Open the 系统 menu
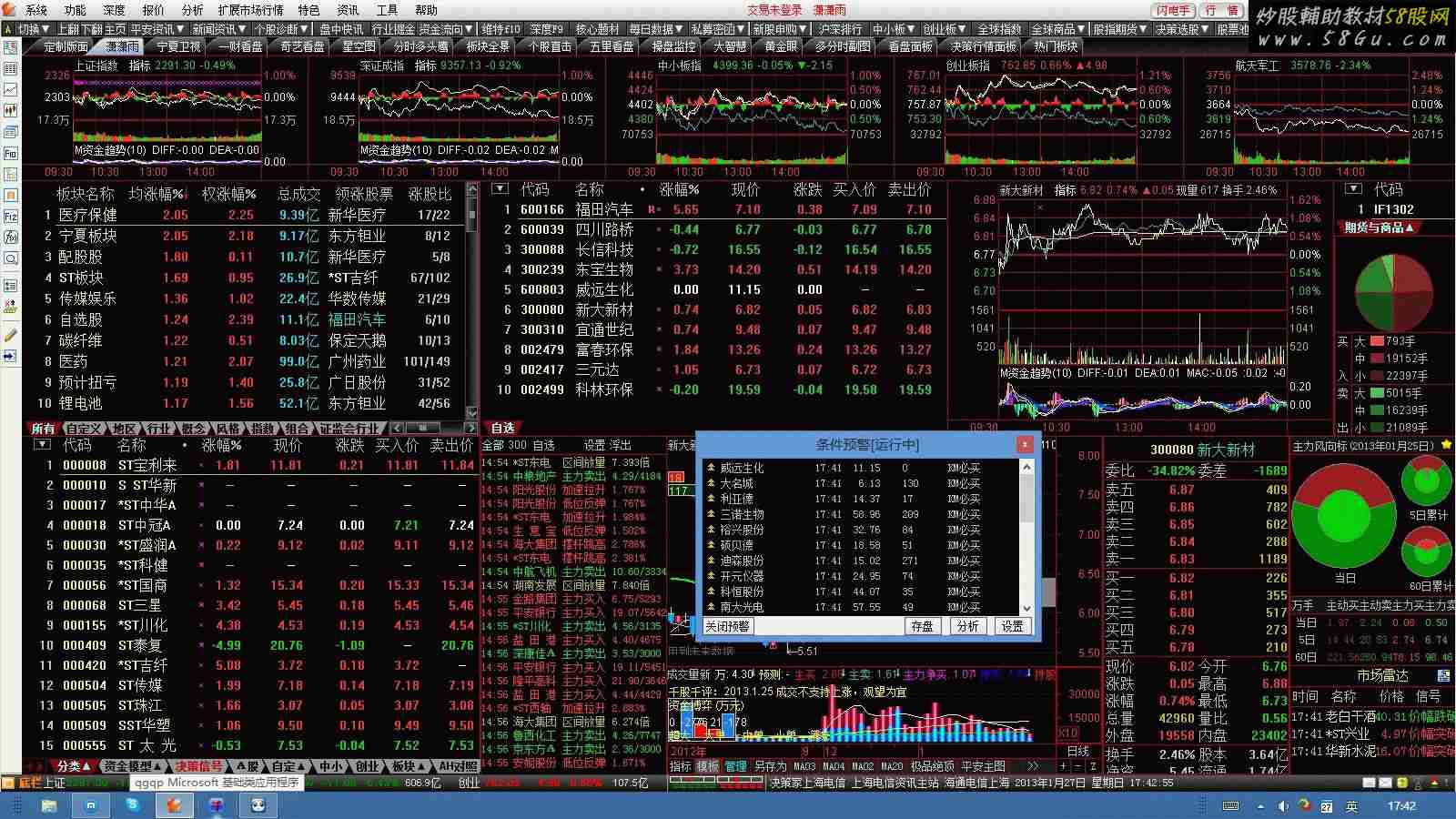This screenshot has height=819, width=1456. (36, 10)
